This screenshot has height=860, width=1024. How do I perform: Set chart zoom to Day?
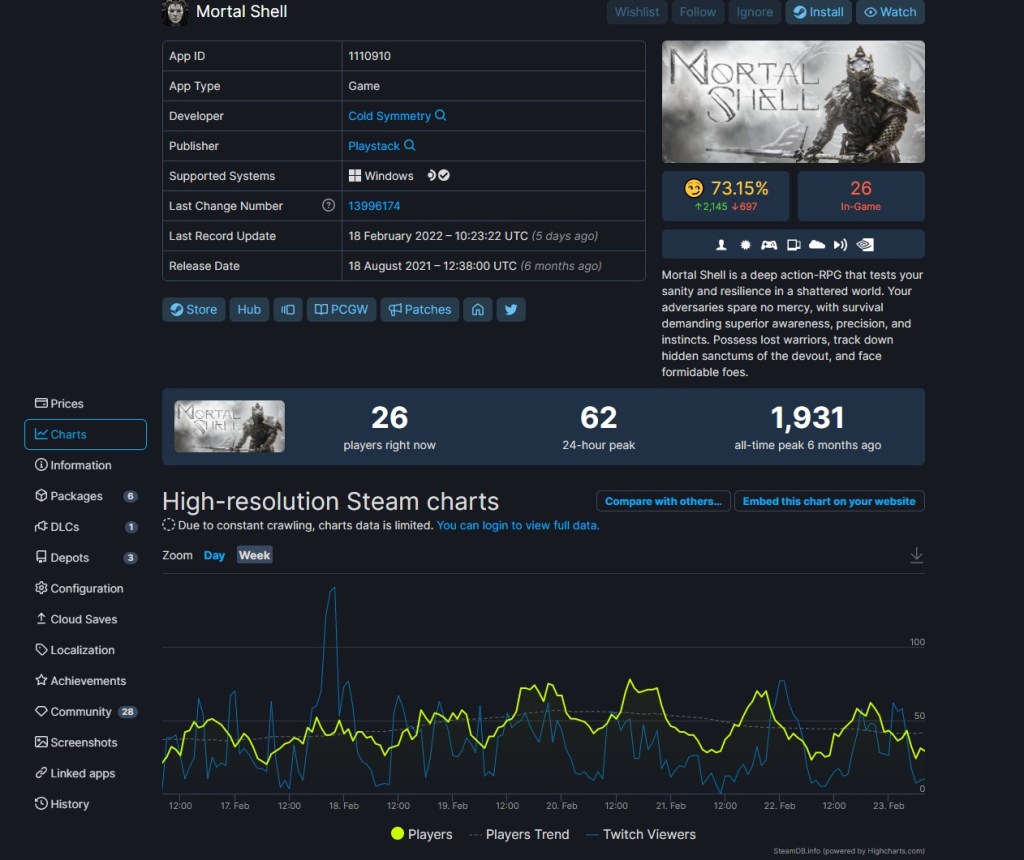(214, 555)
